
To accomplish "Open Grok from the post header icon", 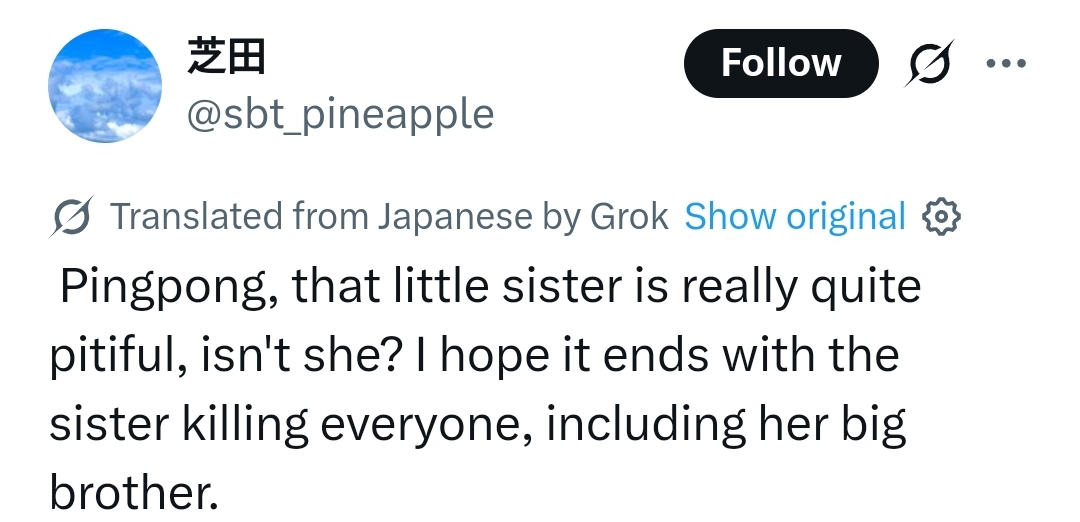I will pos(929,63).
